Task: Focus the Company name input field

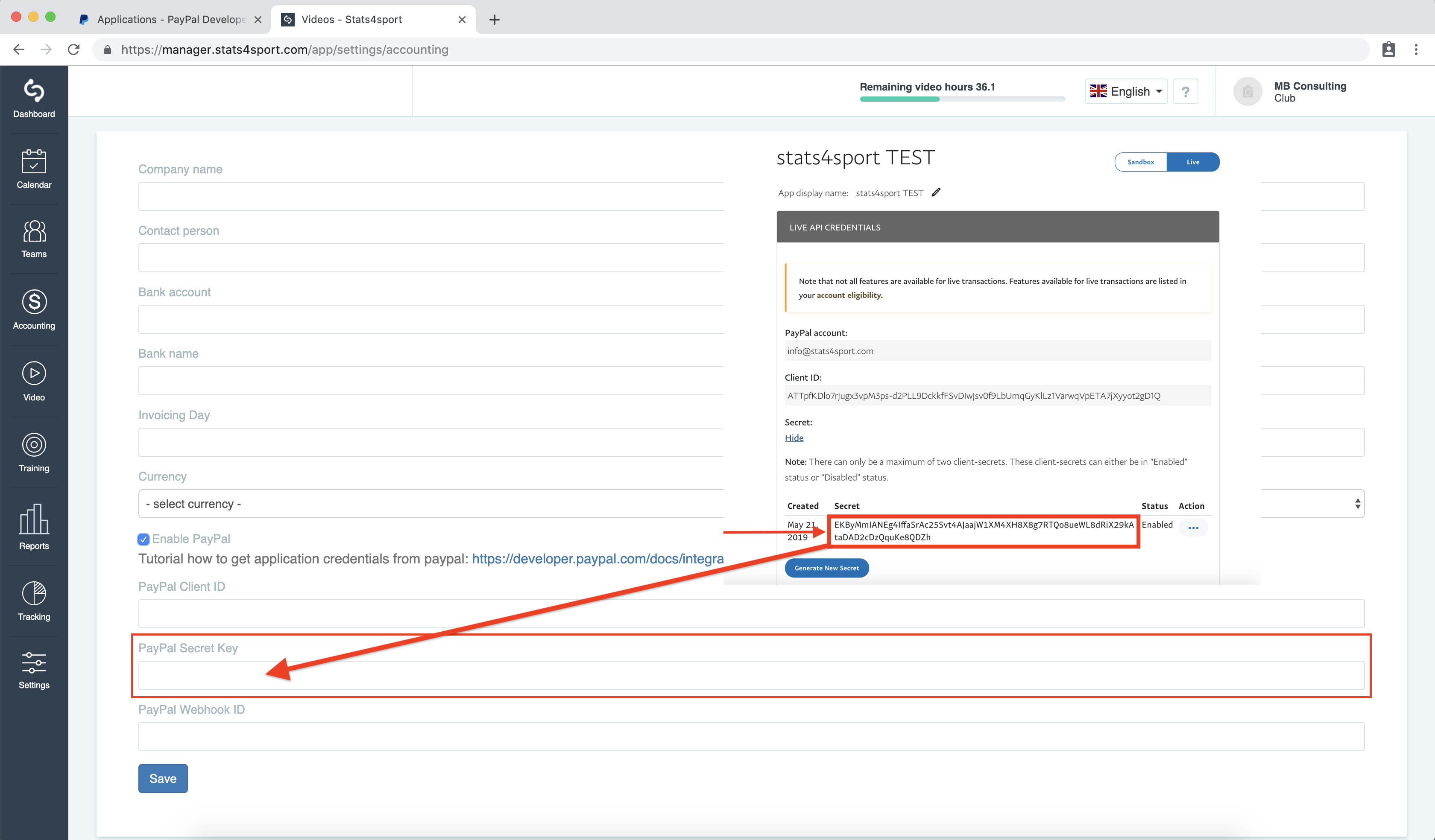Action: pyautogui.click(x=430, y=196)
